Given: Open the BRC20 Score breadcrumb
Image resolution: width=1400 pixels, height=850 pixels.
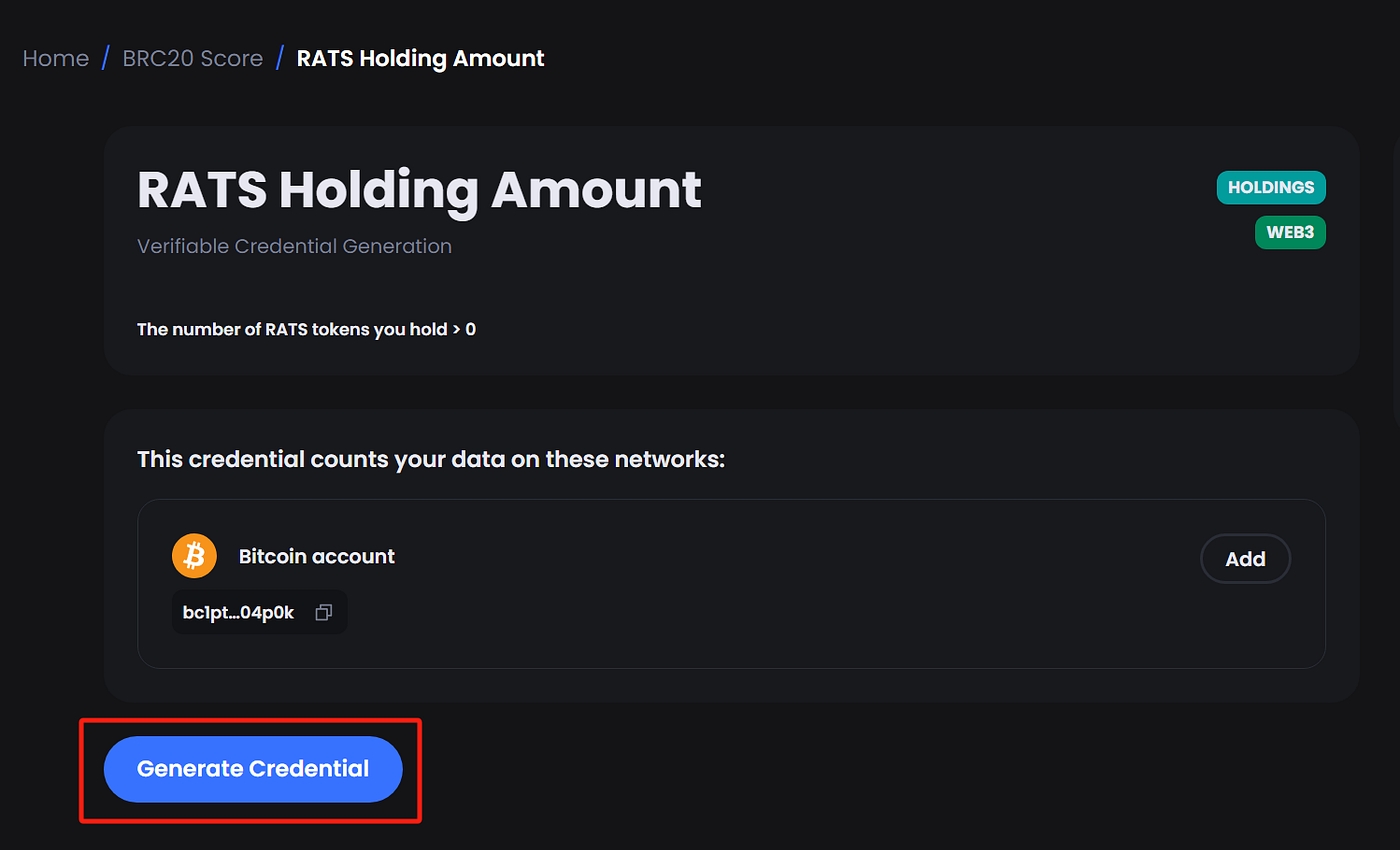Looking at the screenshot, I should coord(193,58).
